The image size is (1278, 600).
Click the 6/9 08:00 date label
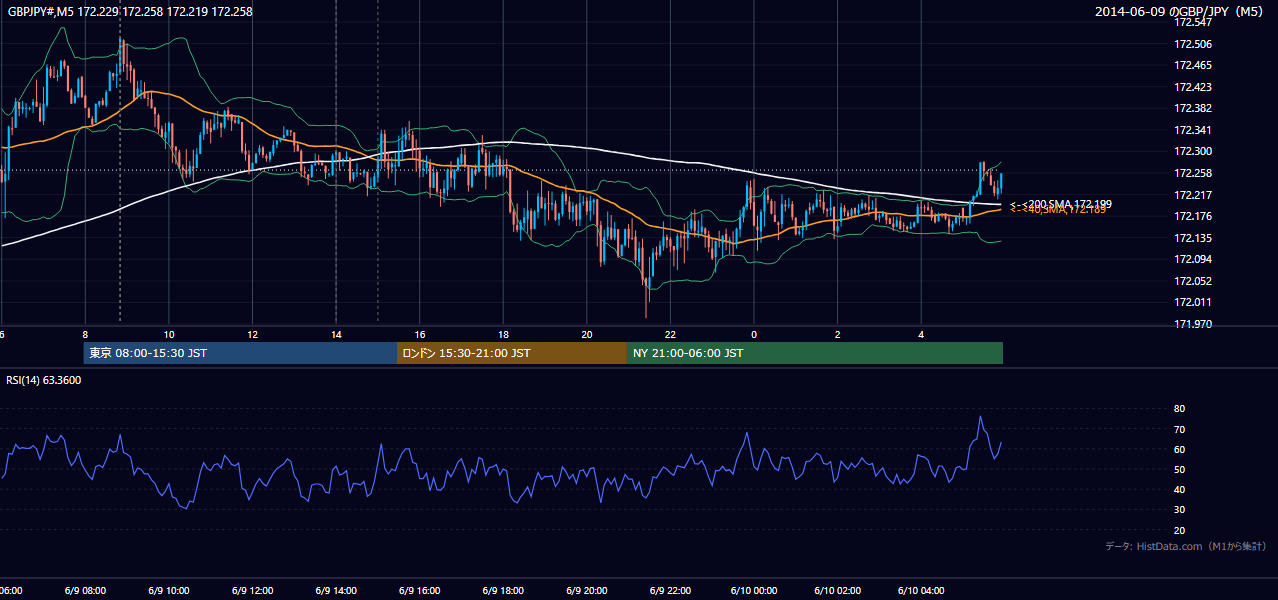(x=84, y=591)
